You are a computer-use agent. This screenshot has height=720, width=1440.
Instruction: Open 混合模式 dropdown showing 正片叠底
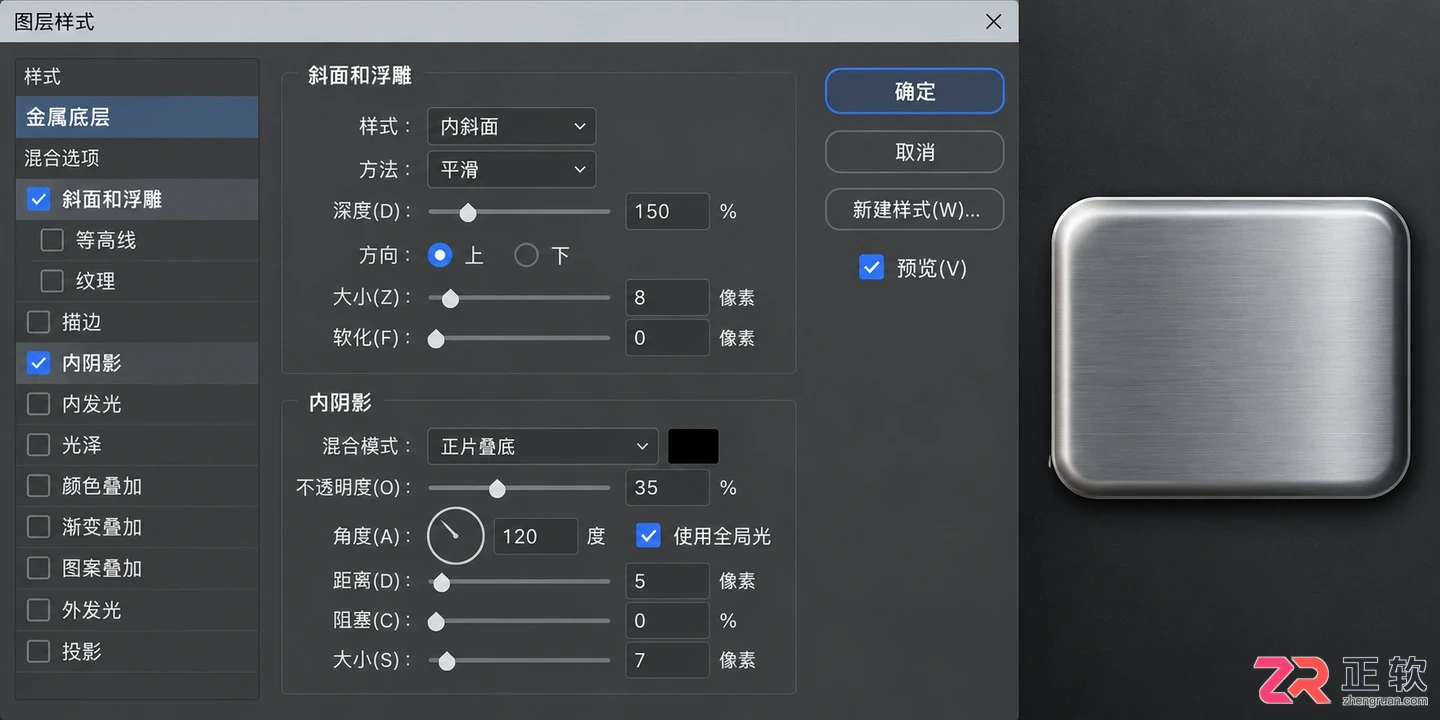pyautogui.click(x=543, y=446)
